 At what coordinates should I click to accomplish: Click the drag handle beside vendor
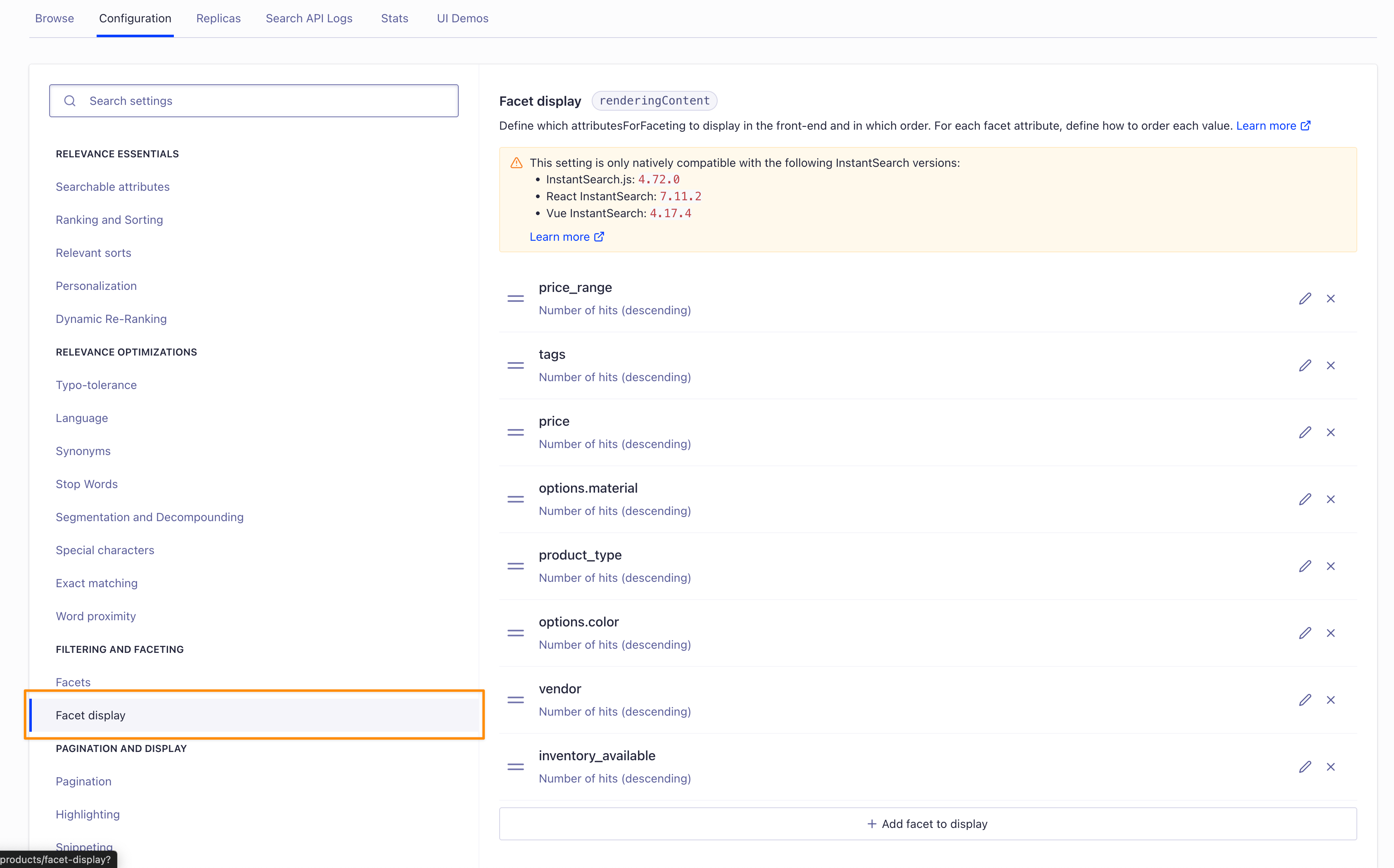tap(515, 699)
